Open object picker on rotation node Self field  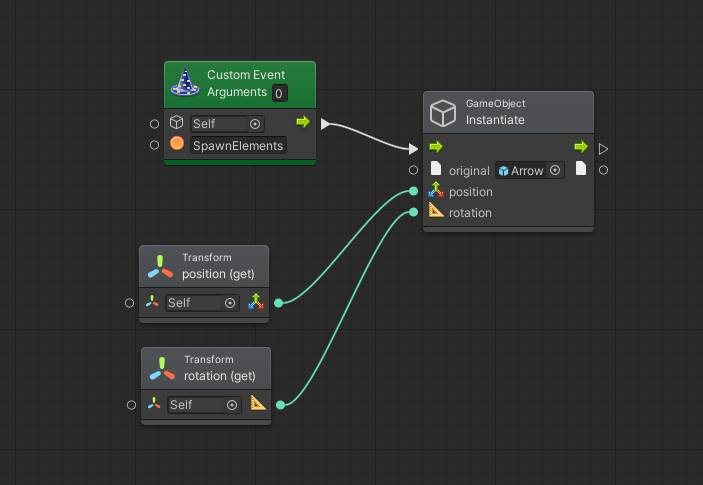(x=232, y=405)
